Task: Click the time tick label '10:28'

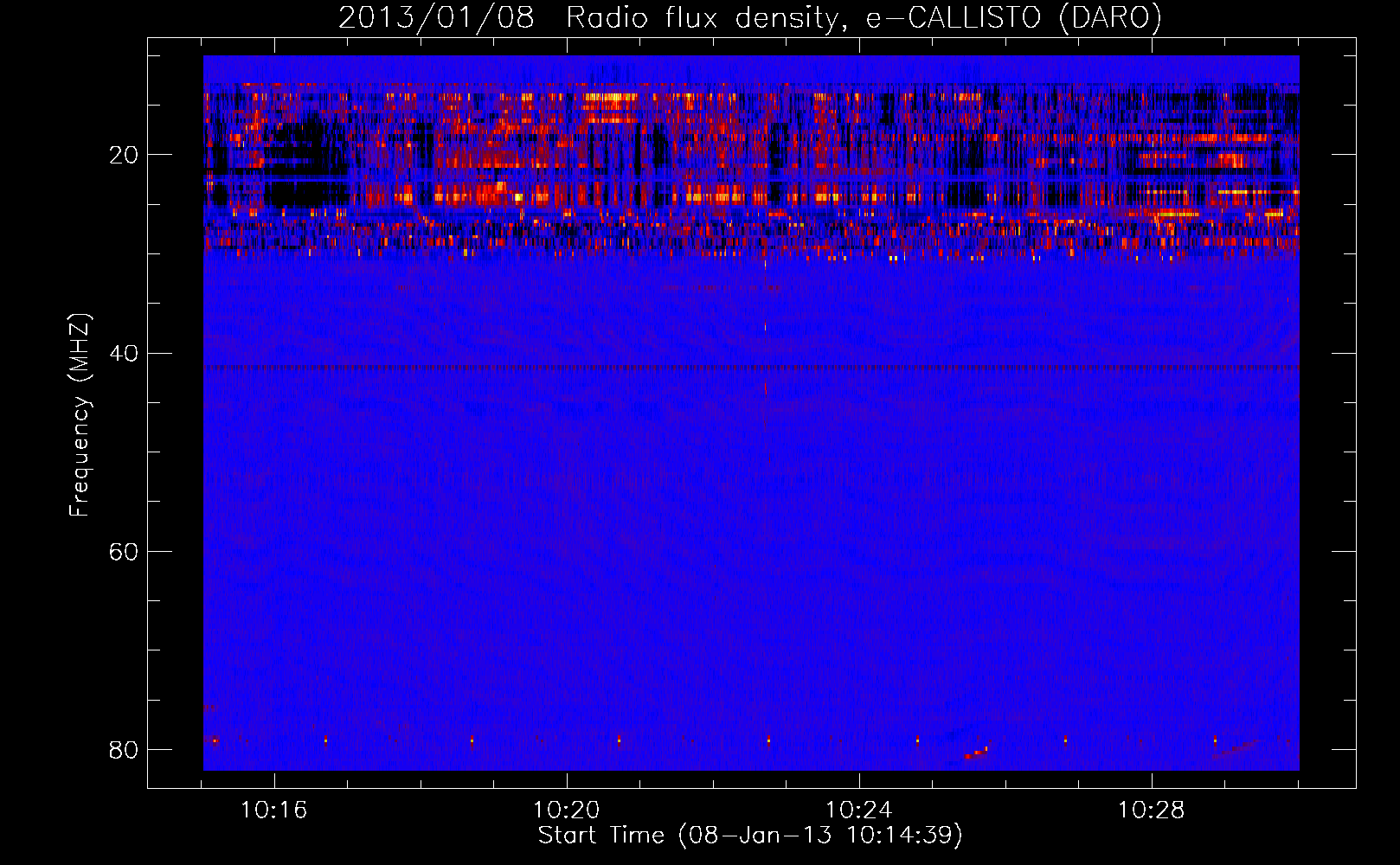Action: (1151, 811)
